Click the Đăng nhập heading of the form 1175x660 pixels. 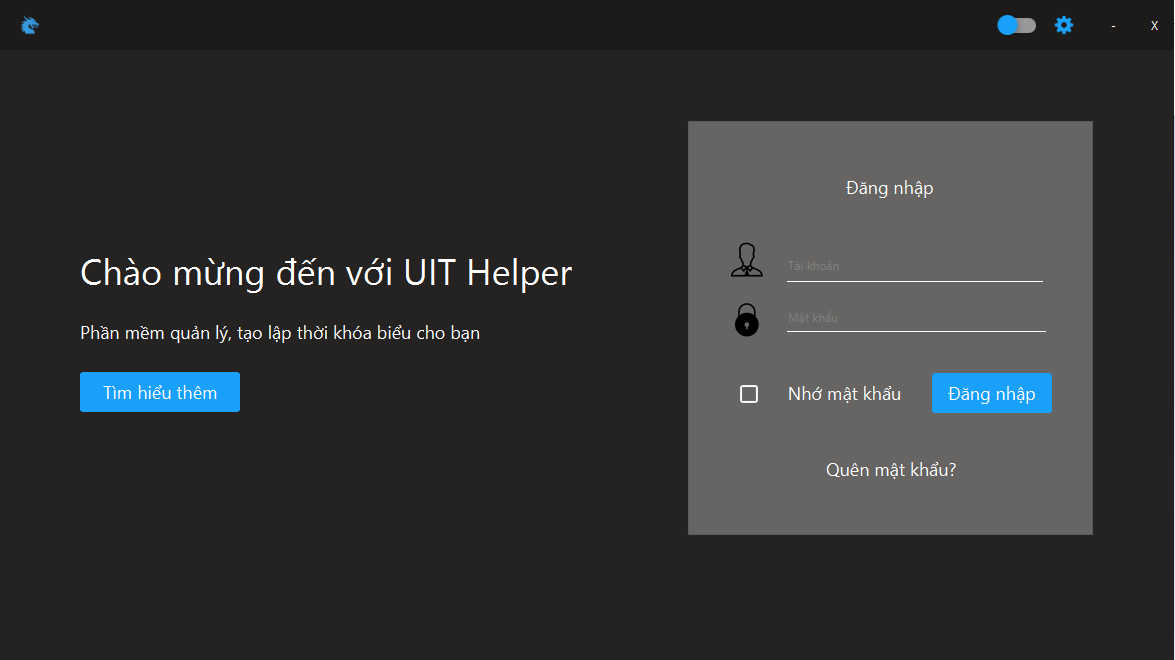click(889, 187)
